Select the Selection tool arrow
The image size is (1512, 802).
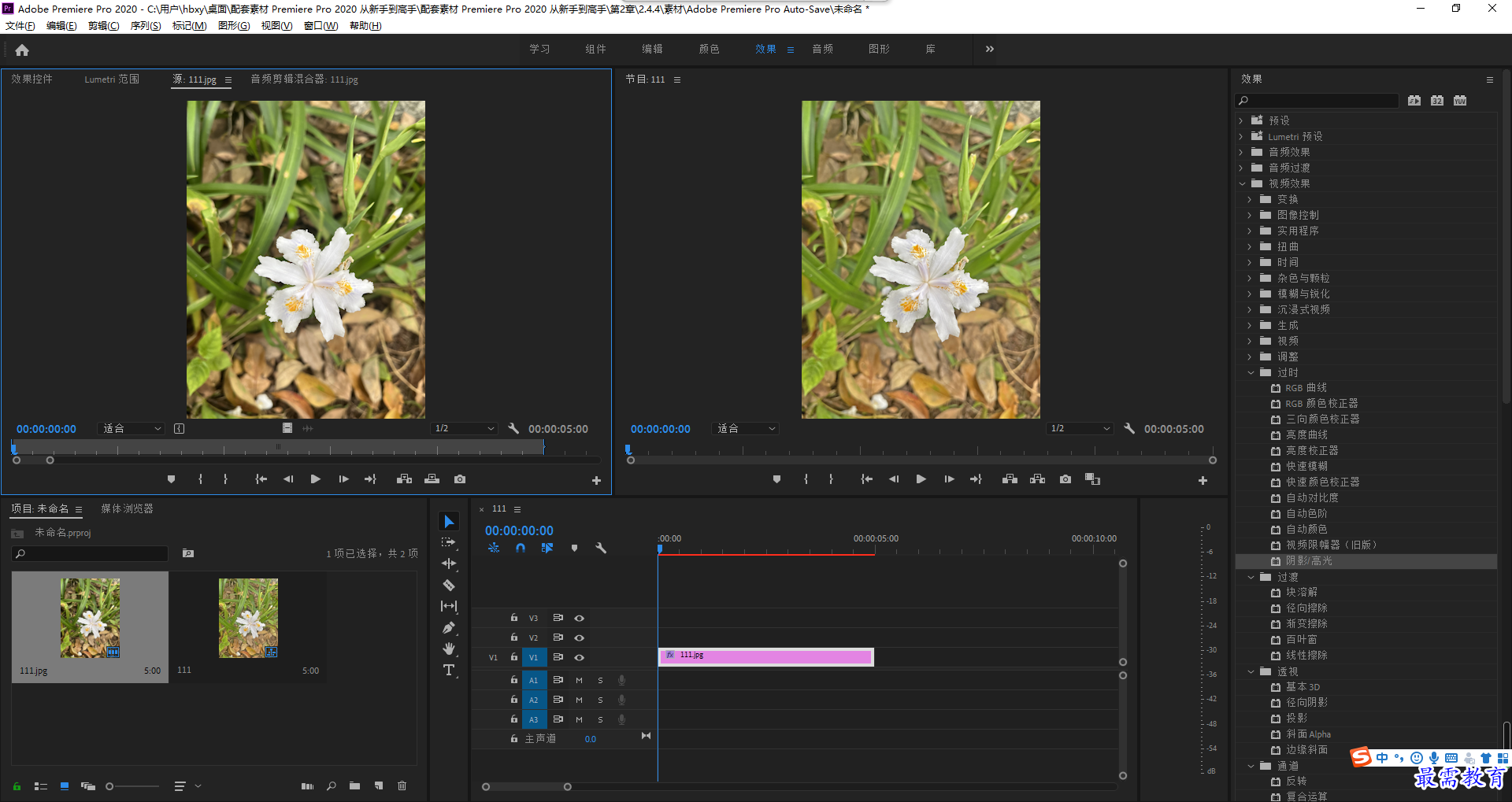pos(449,522)
